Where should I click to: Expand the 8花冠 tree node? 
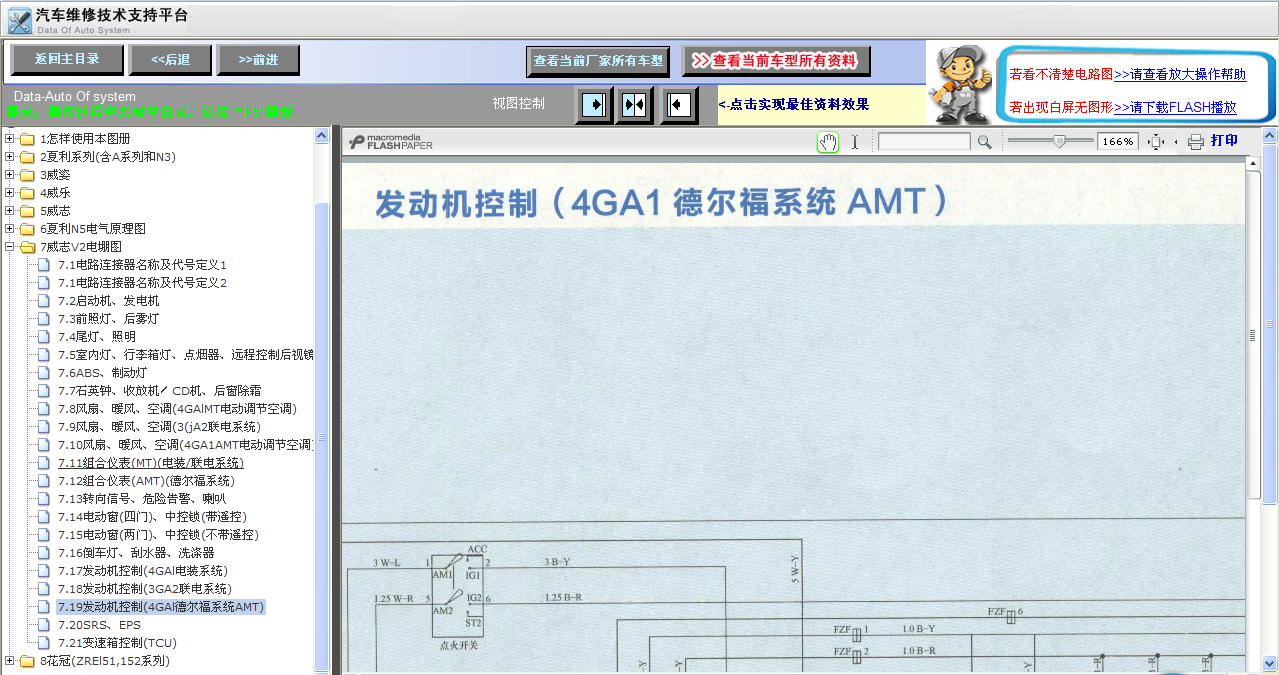click(x=10, y=661)
